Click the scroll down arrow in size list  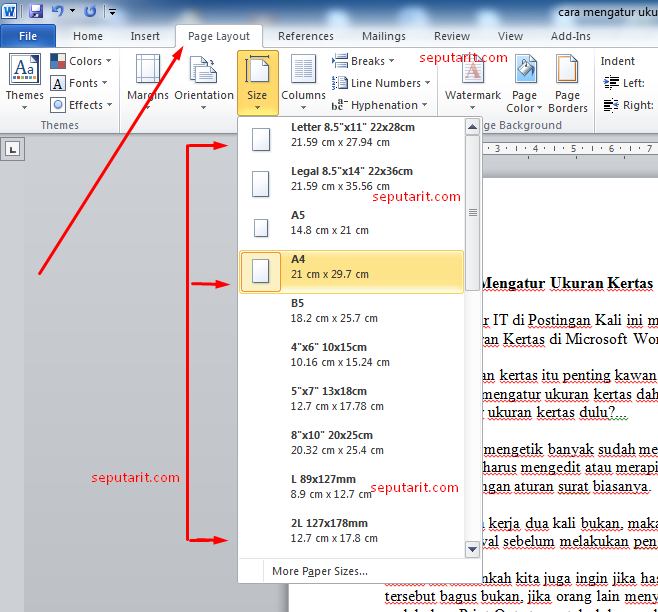(x=473, y=549)
